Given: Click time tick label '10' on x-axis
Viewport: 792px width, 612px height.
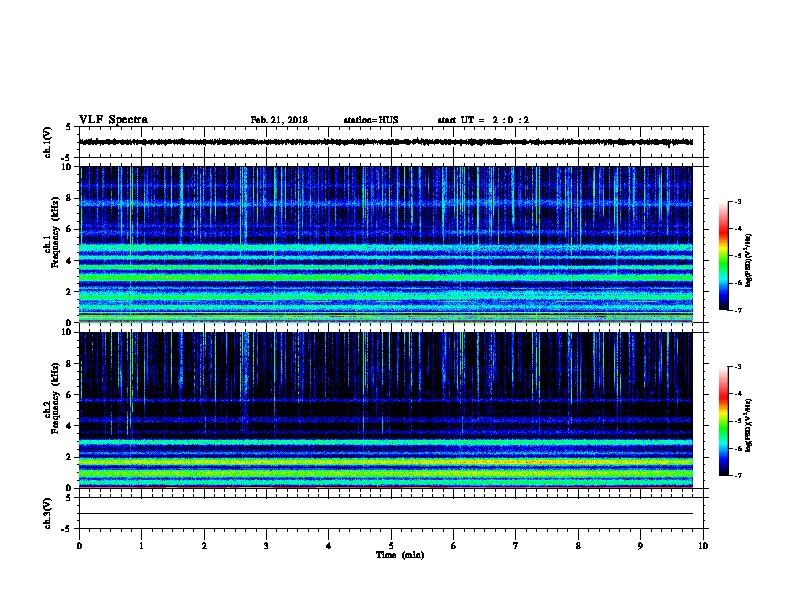Looking at the screenshot, I should pos(703,546).
